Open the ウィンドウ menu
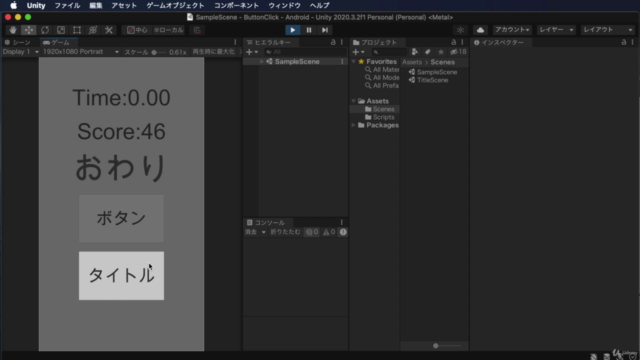This screenshot has width=640, height=360. pyautogui.click(x=284, y=5)
